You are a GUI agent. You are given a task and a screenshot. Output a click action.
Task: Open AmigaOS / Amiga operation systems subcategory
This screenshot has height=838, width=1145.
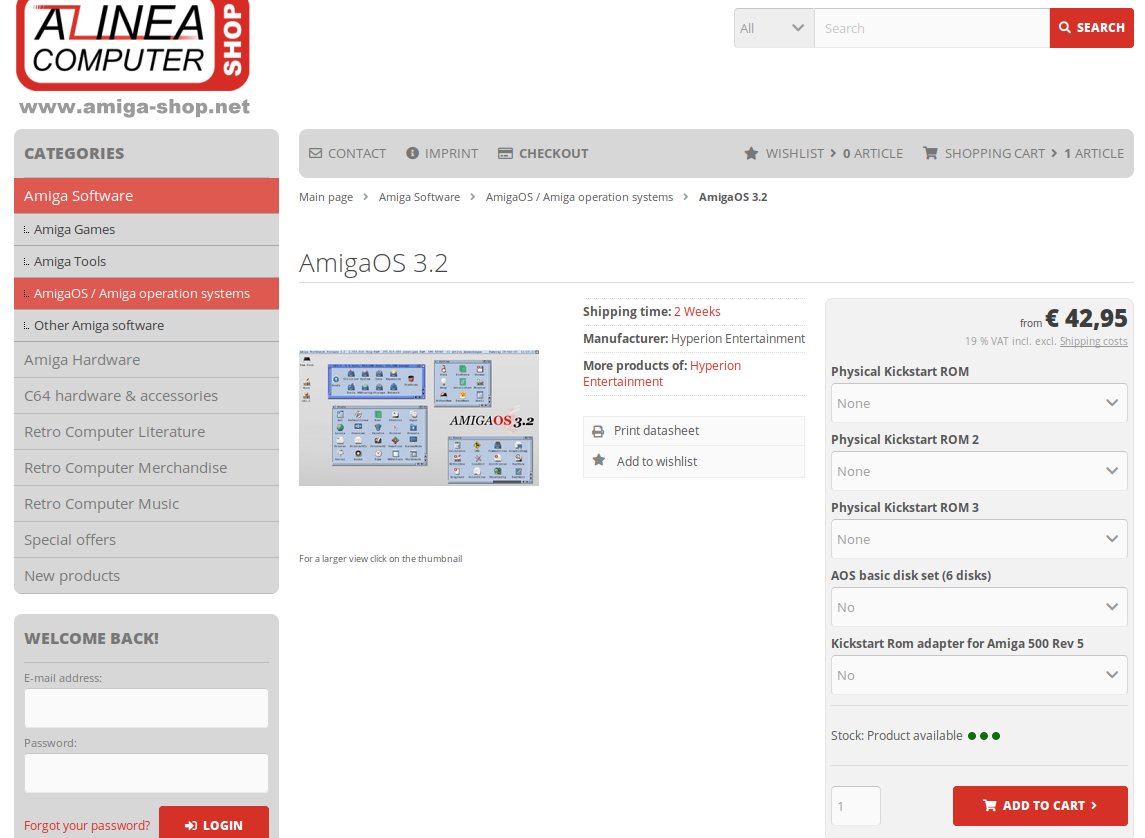click(x=146, y=293)
